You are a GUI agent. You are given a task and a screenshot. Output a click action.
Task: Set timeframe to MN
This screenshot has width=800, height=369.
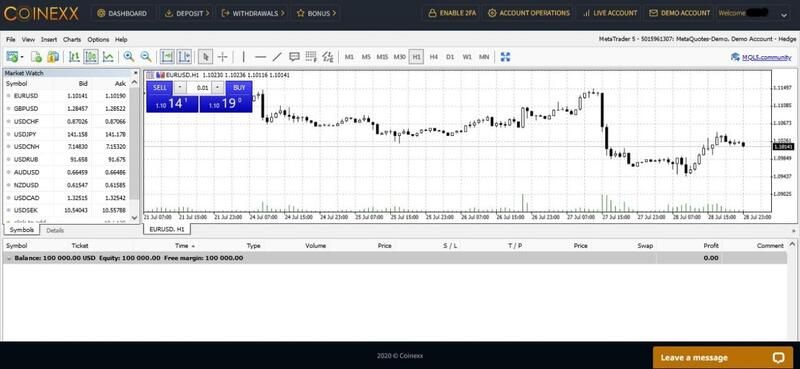[484, 57]
